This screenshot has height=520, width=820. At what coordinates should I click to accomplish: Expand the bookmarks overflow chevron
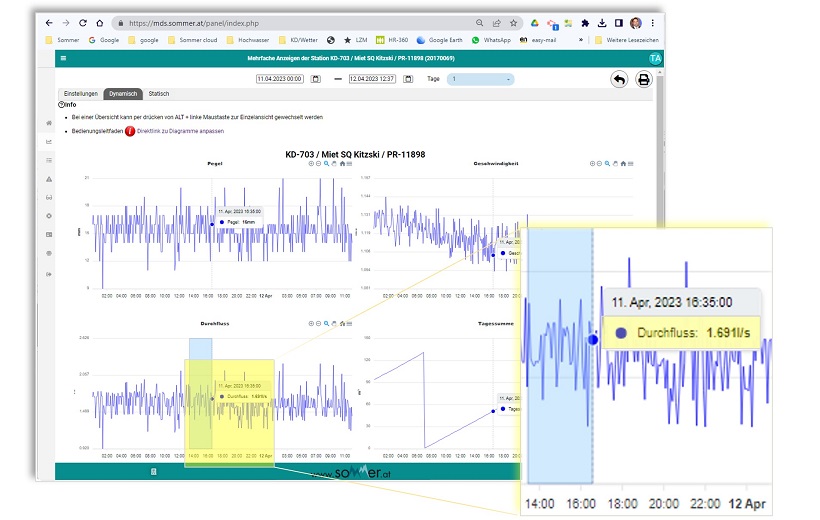581,40
